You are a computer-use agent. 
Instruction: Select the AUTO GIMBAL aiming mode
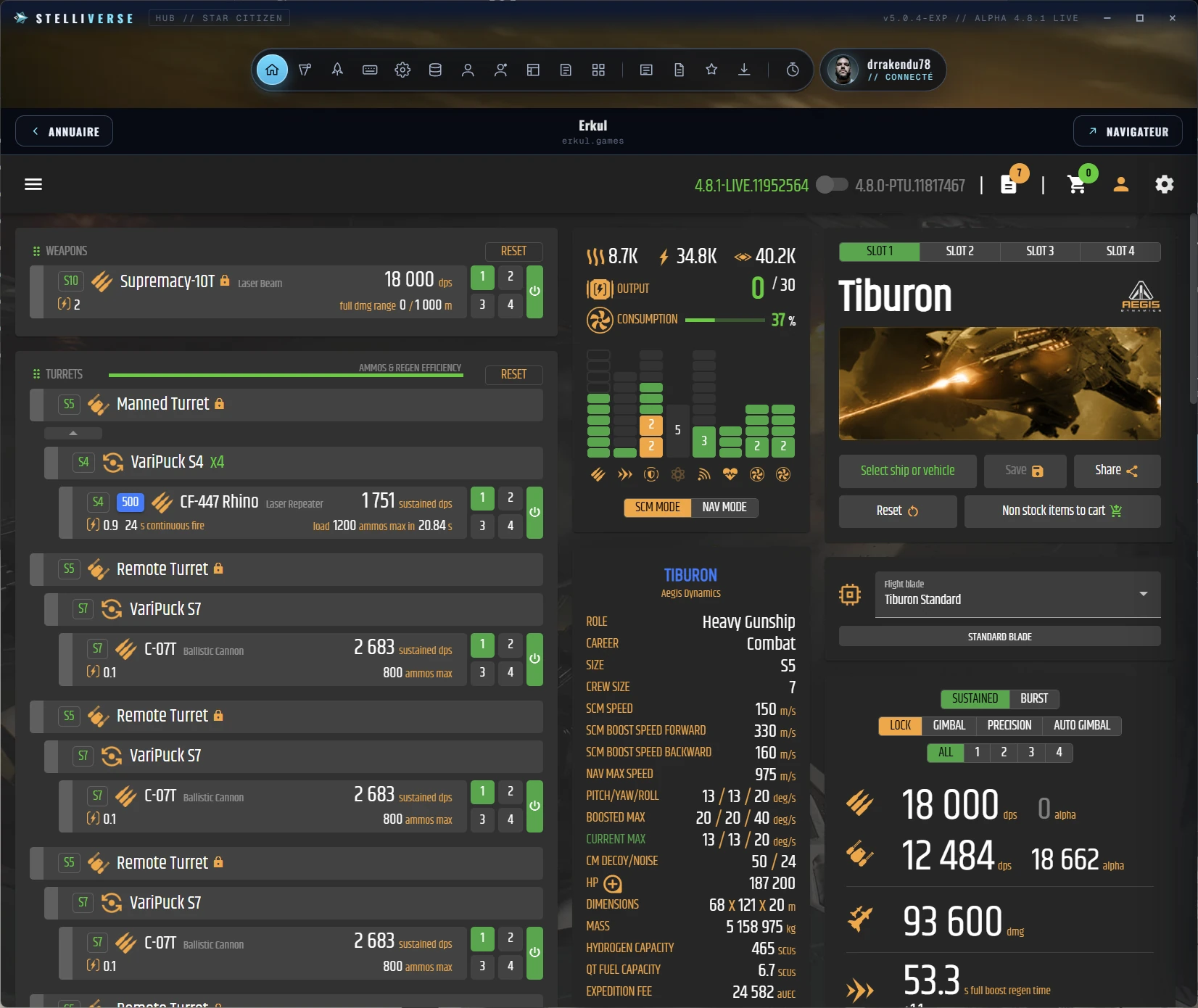(x=1082, y=725)
